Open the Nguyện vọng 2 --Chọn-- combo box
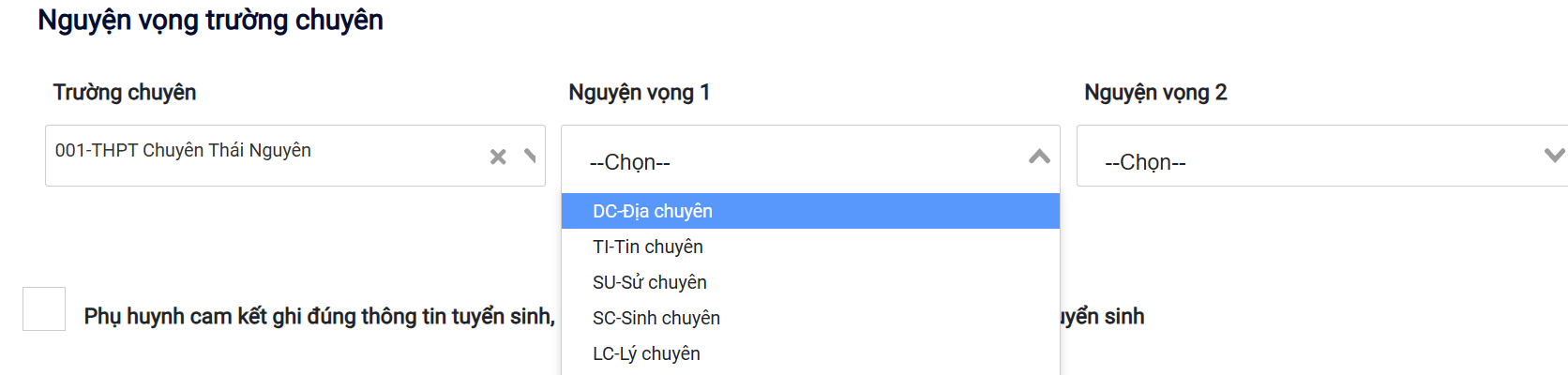1568x375 pixels. 1313,161
